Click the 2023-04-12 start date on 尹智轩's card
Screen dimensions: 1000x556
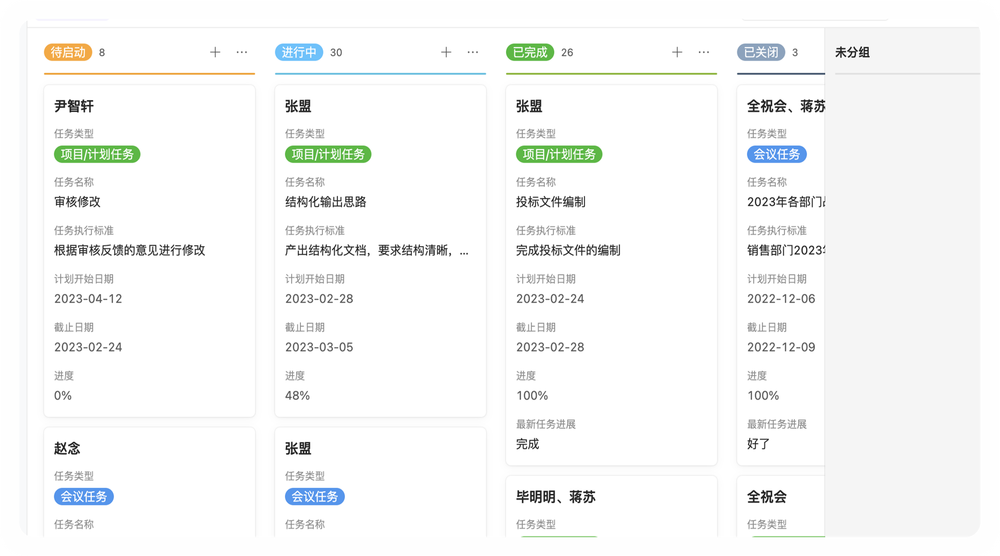click(x=88, y=298)
